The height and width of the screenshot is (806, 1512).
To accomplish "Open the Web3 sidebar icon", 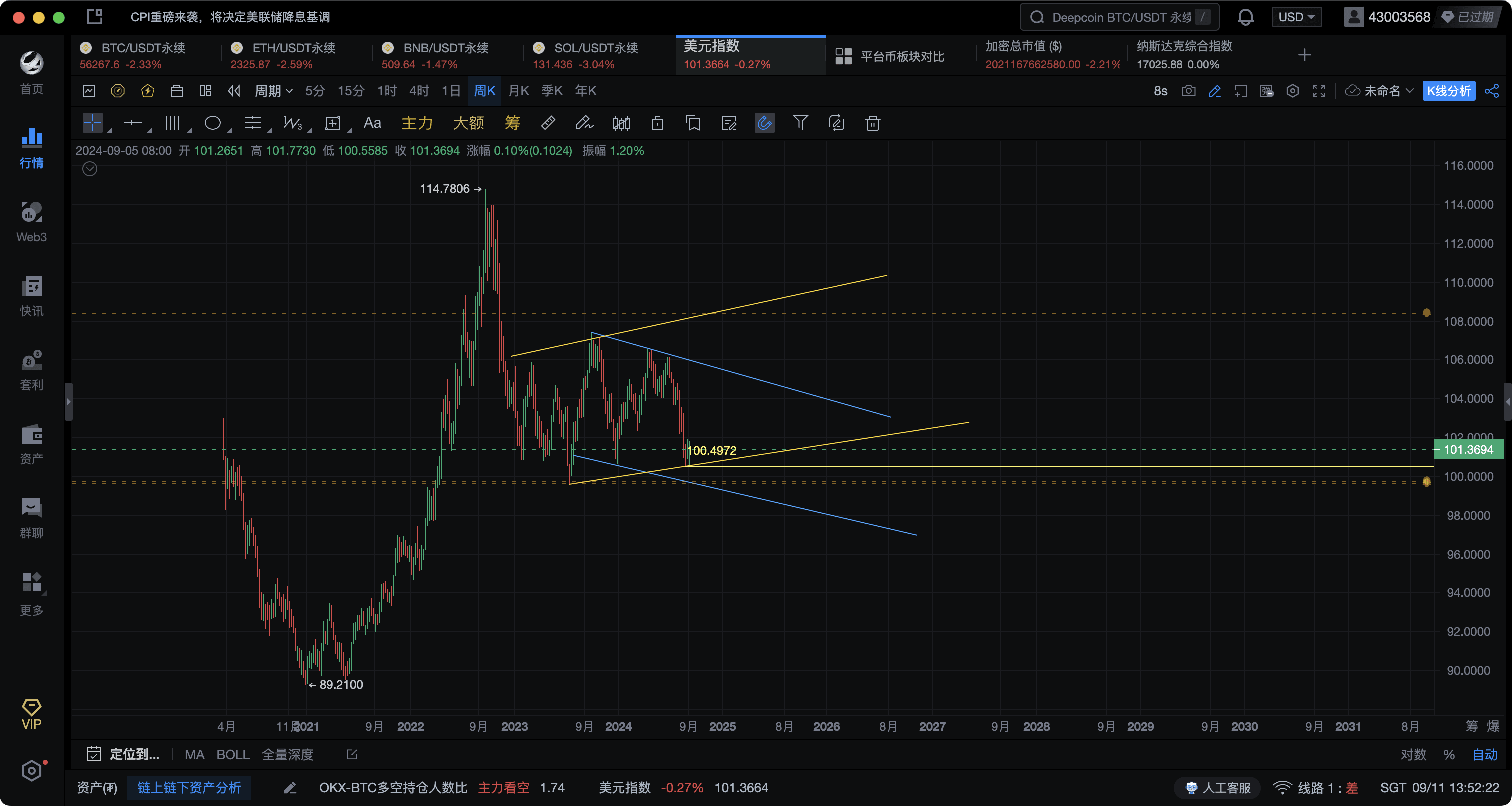I will (31, 221).
